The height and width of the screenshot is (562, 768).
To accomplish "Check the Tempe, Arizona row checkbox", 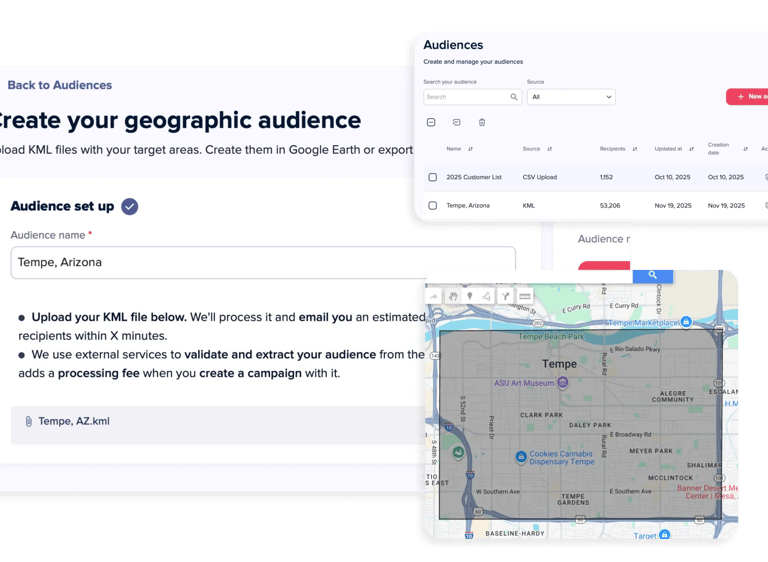I will 432,205.
